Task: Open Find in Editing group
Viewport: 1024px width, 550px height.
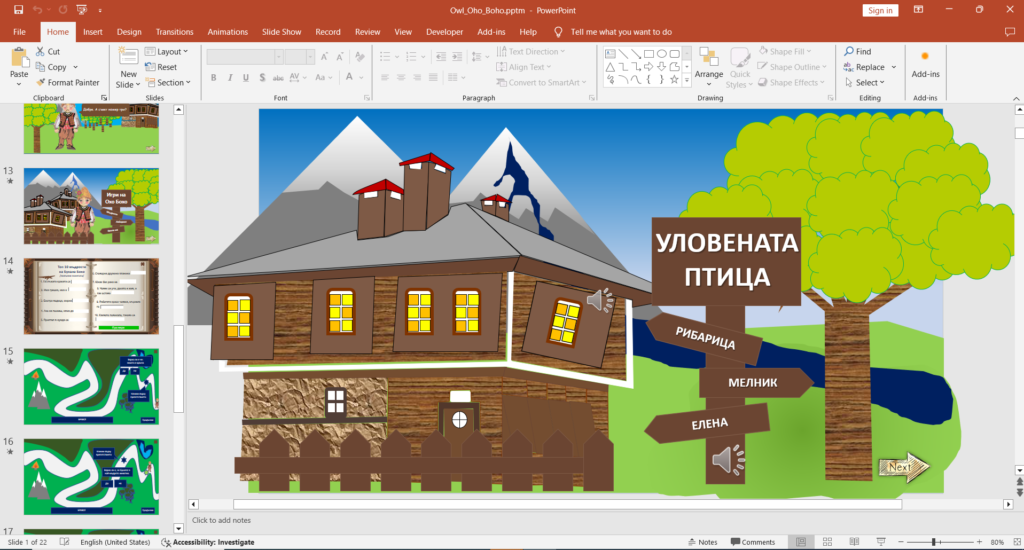Action: point(857,51)
